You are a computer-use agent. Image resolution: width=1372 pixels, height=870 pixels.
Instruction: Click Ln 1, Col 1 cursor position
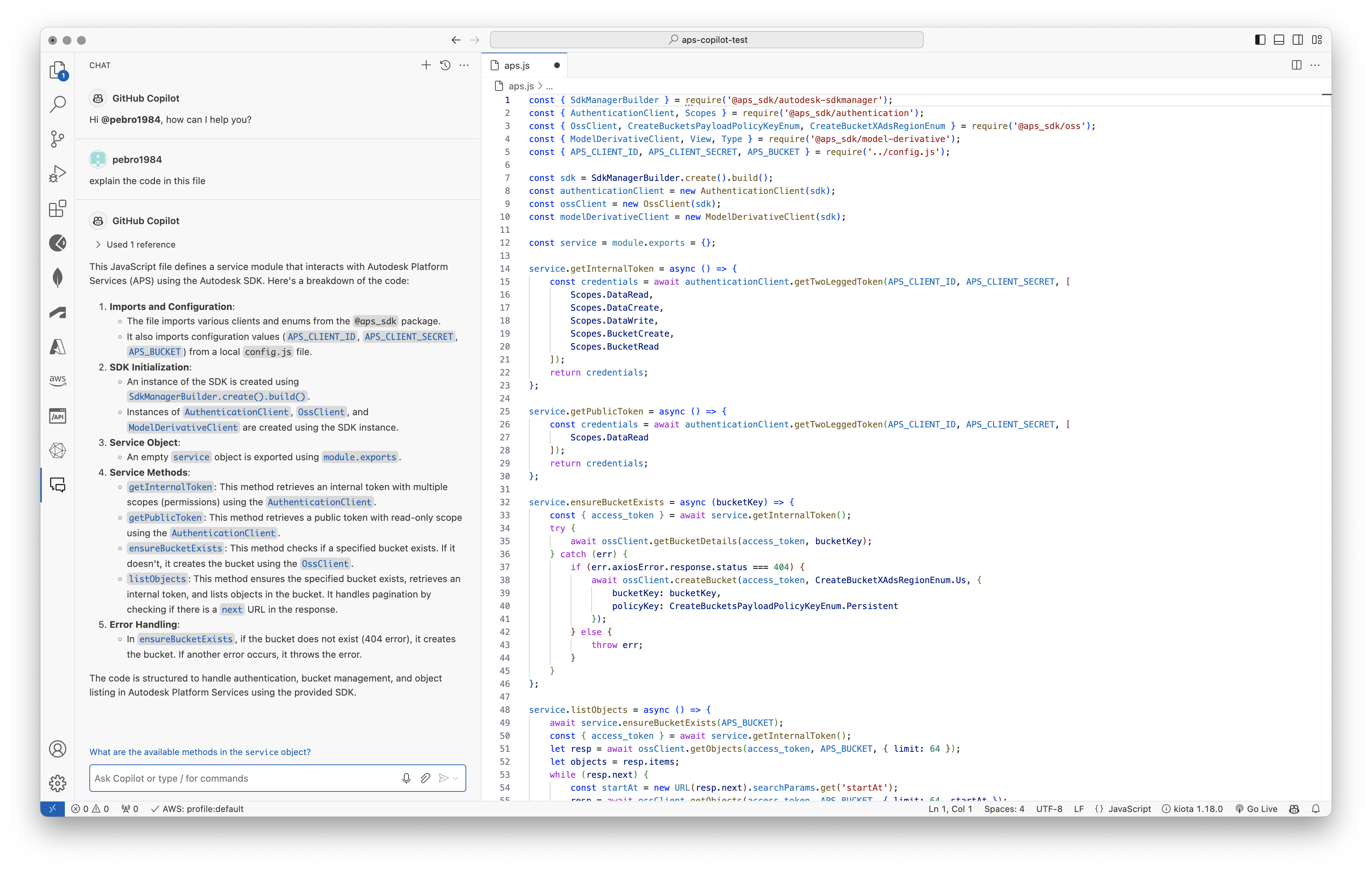point(950,809)
